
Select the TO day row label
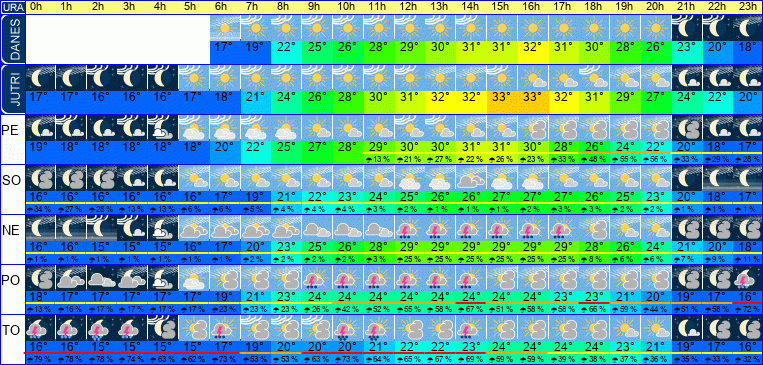pyautogui.click(x=11, y=330)
